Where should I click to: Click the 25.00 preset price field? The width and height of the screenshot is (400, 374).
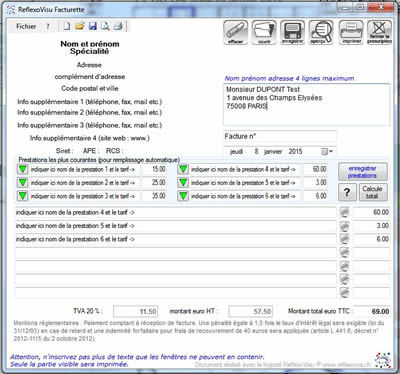pos(155,183)
